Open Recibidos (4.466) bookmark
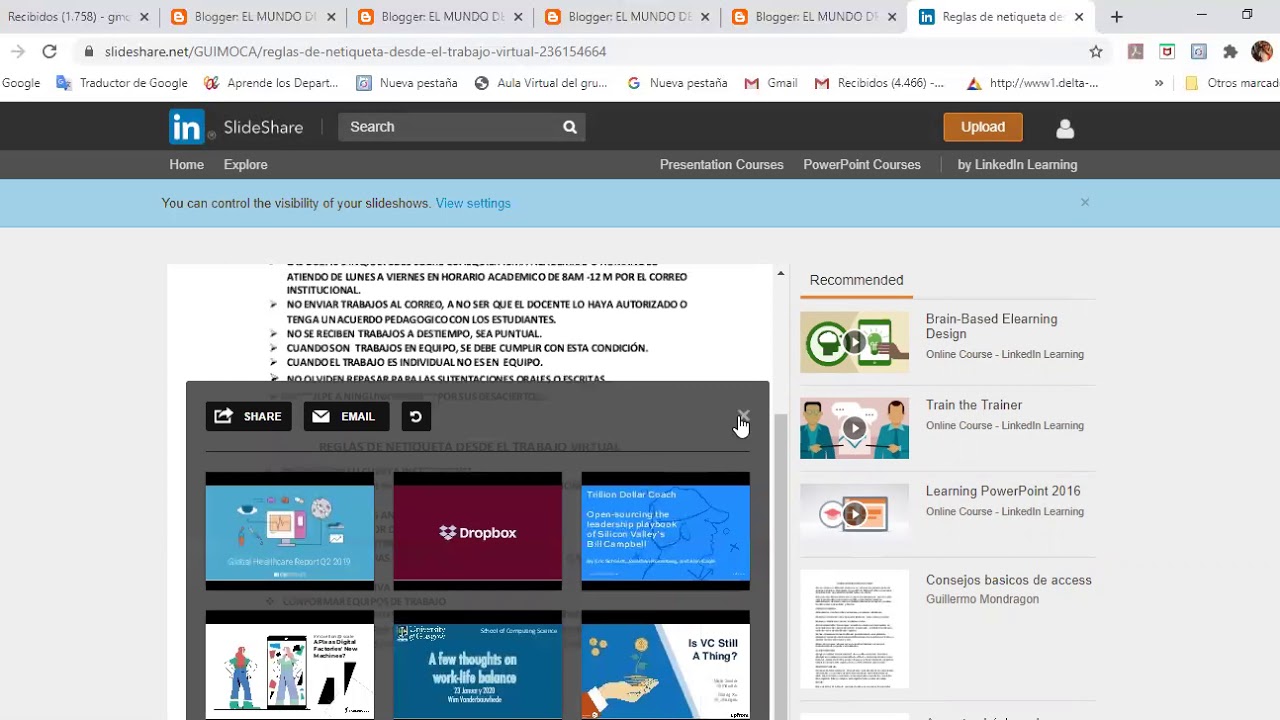Image resolution: width=1280 pixels, height=720 pixels. (x=880, y=83)
